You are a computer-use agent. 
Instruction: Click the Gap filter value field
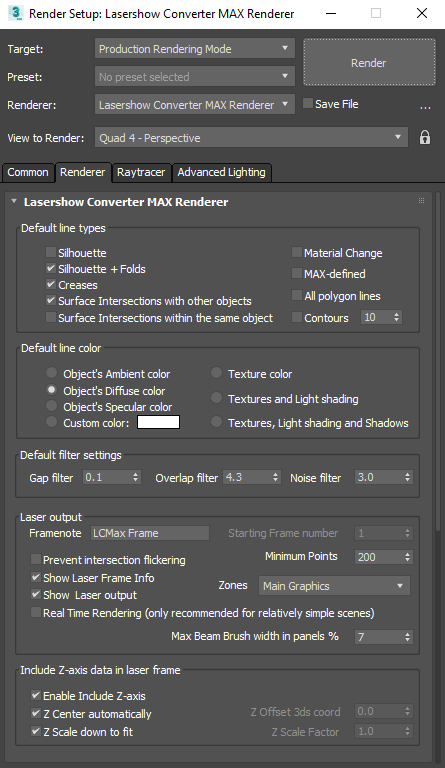click(107, 477)
